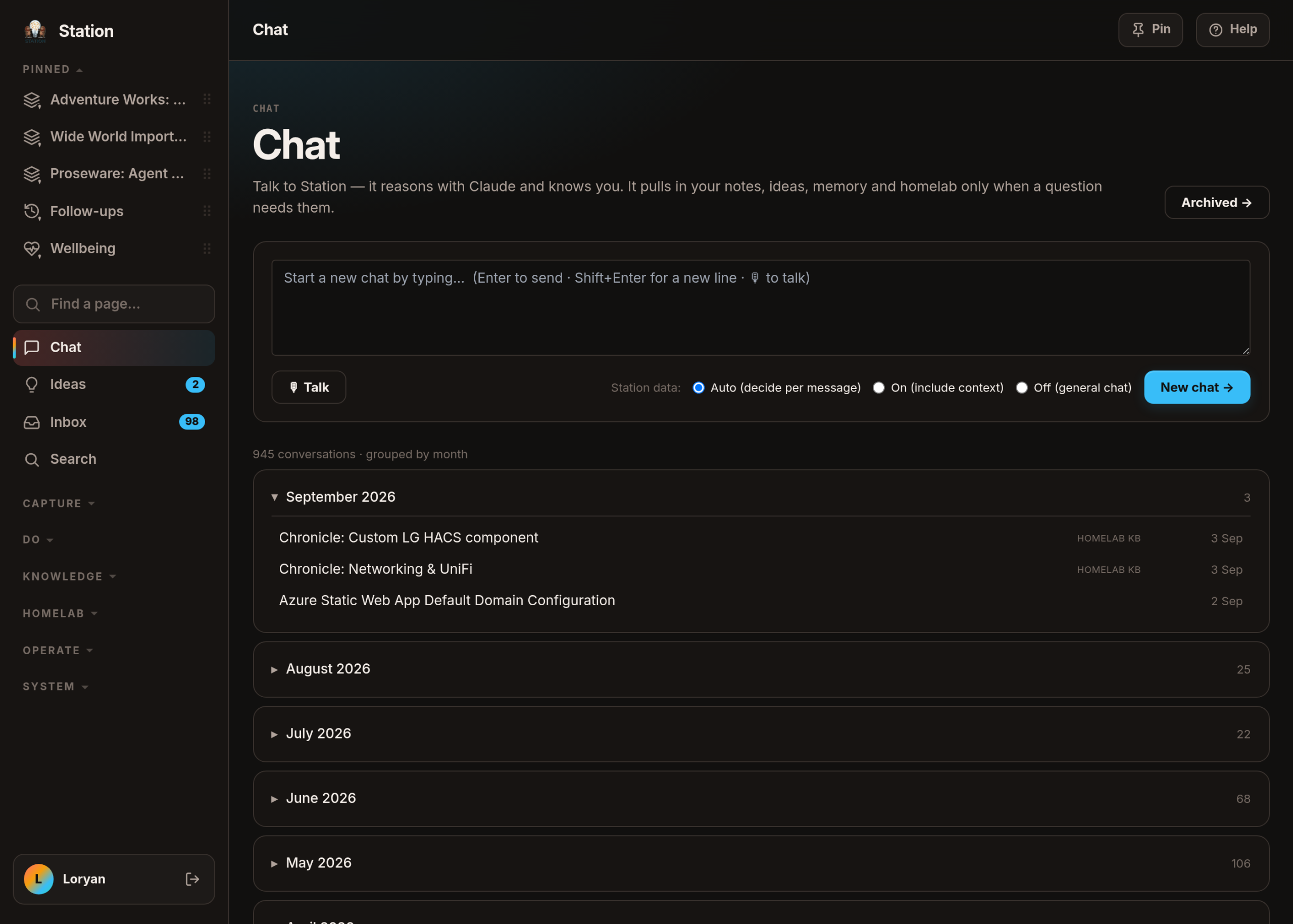
Task: Grab the drag handle beside Wellbeing
Action: coord(207,249)
